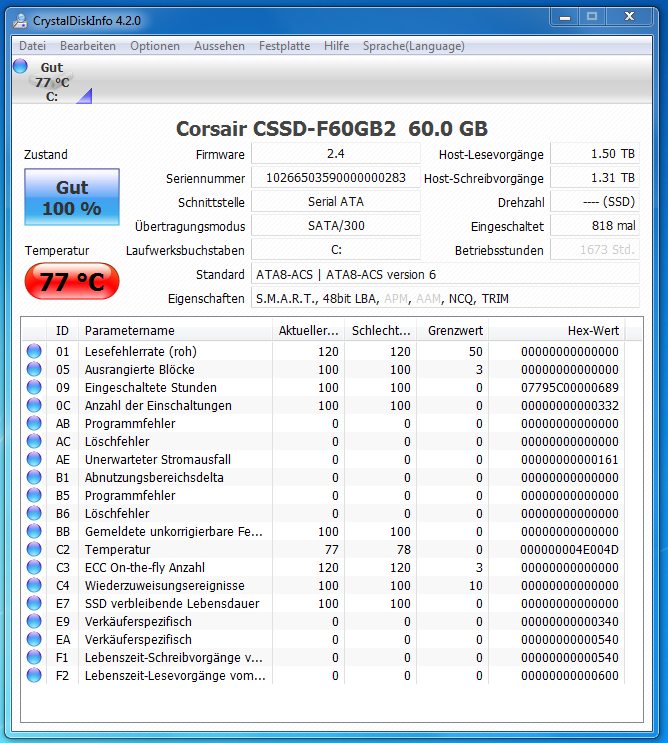
Task: Open the Datei menu
Action: click(x=32, y=46)
